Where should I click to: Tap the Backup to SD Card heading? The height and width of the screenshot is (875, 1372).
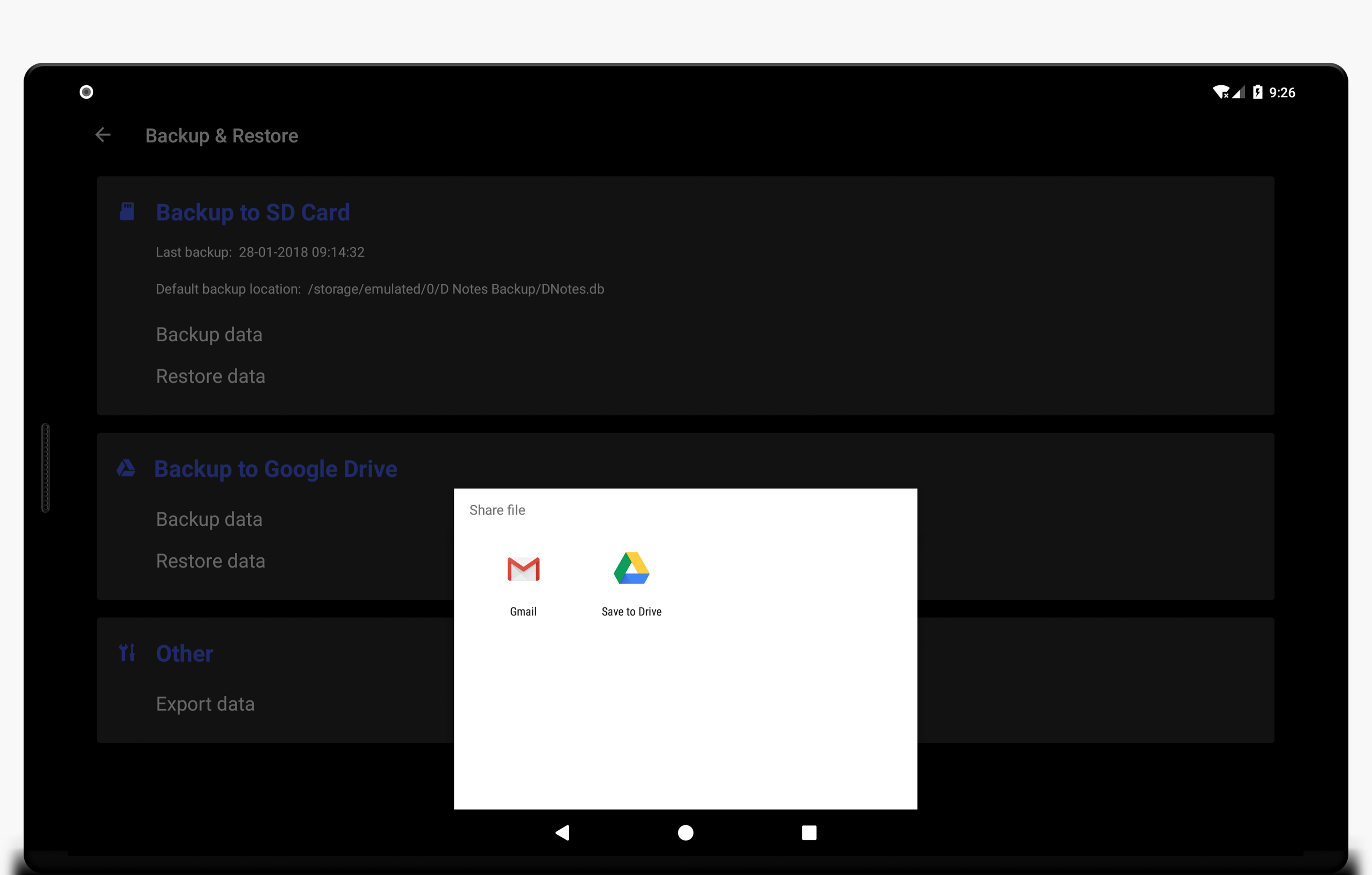pos(253,212)
